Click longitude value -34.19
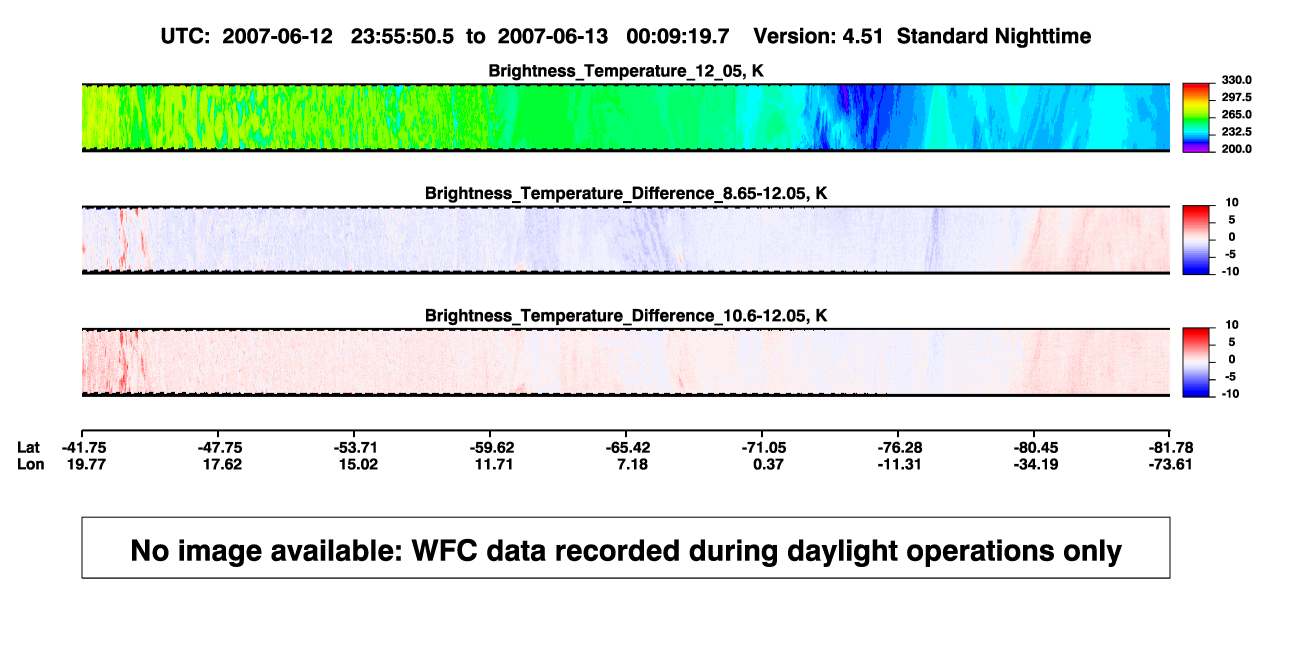The height and width of the screenshot is (667, 1300). [1034, 464]
